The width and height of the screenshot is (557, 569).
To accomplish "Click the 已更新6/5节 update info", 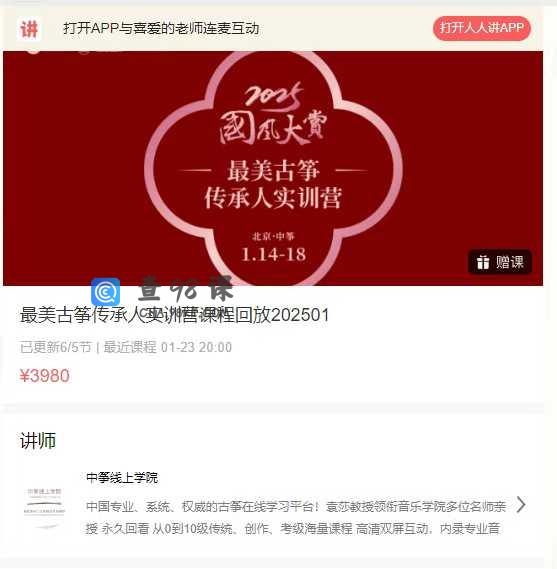I will (55, 347).
